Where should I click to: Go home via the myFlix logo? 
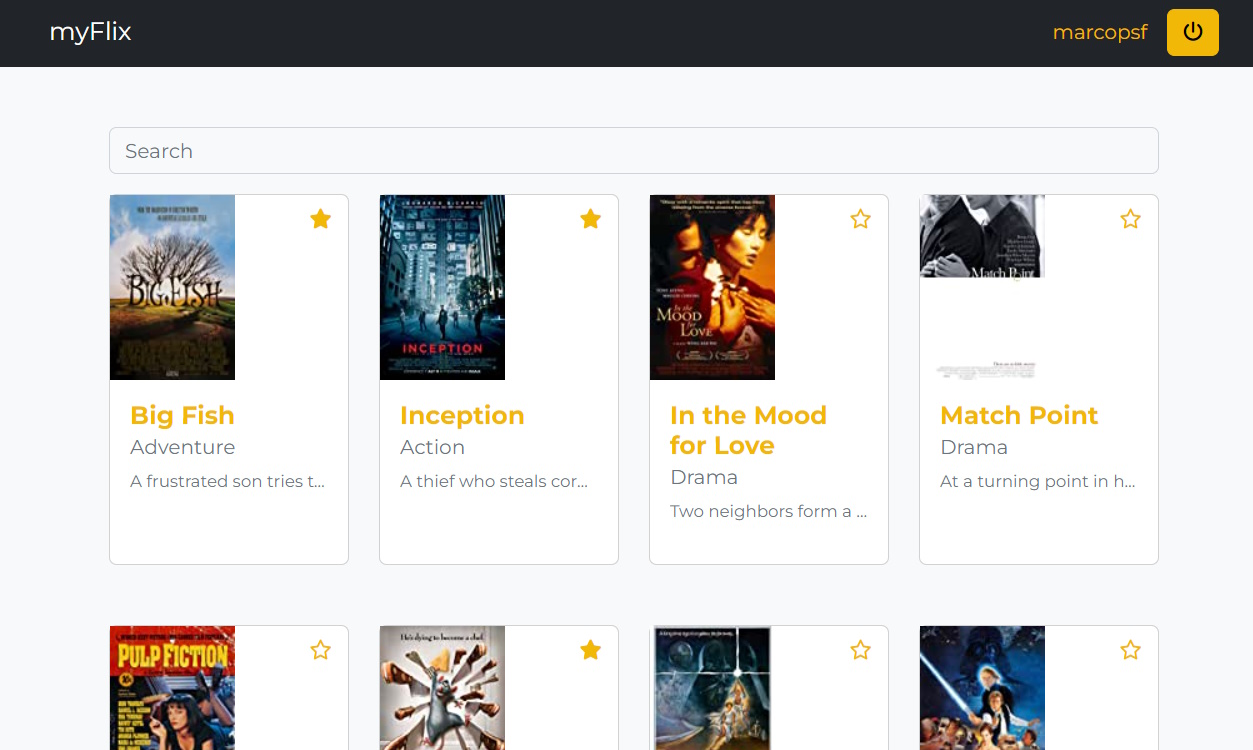tap(90, 31)
